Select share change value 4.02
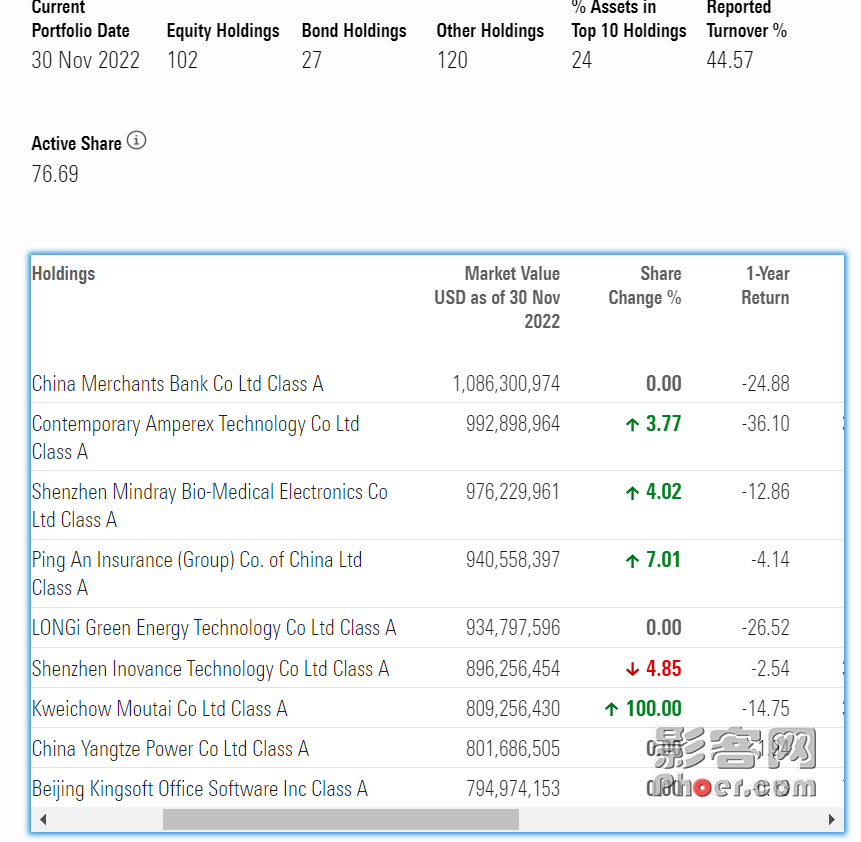 click(663, 492)
